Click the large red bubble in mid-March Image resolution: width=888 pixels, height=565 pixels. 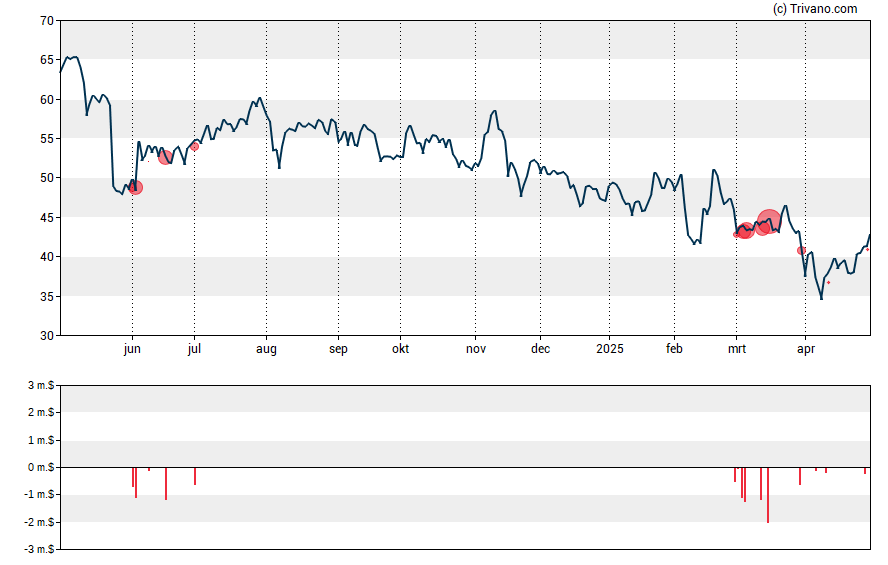(x=769, y=221)
